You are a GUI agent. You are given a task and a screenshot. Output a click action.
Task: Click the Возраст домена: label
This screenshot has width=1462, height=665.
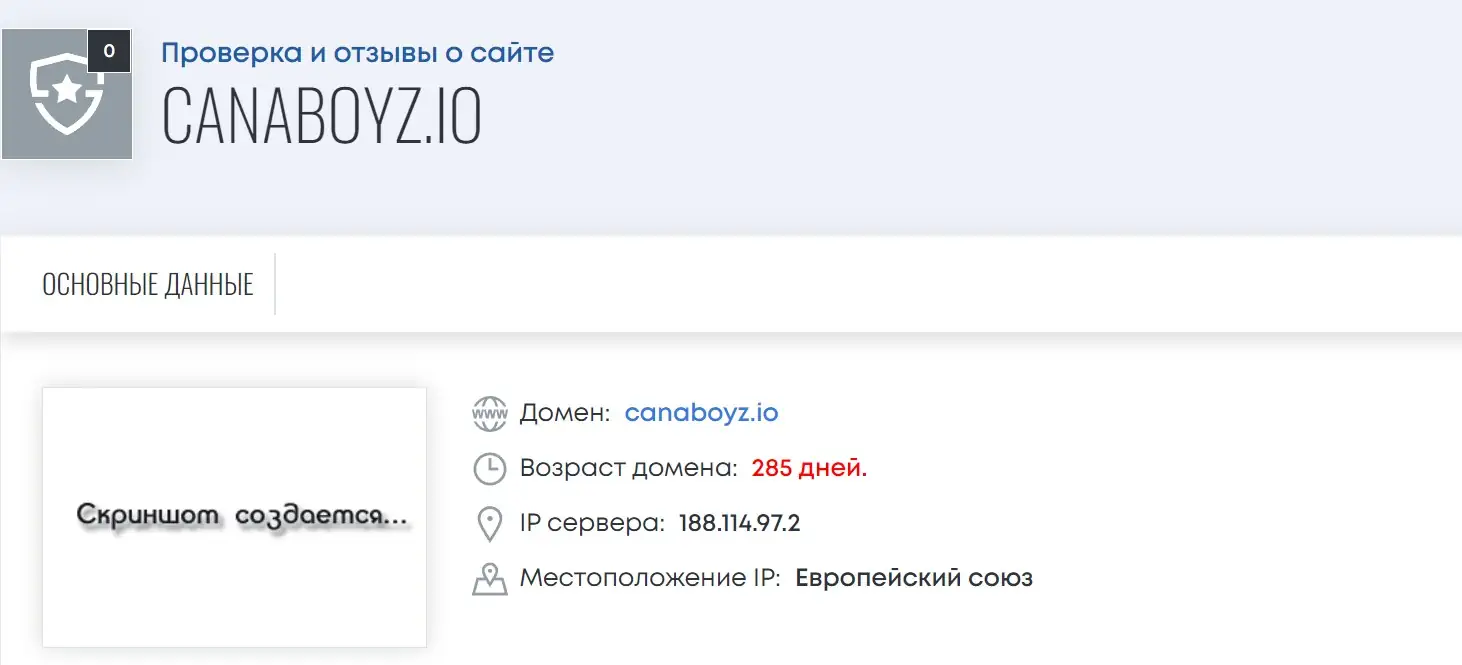click(629, 467)
